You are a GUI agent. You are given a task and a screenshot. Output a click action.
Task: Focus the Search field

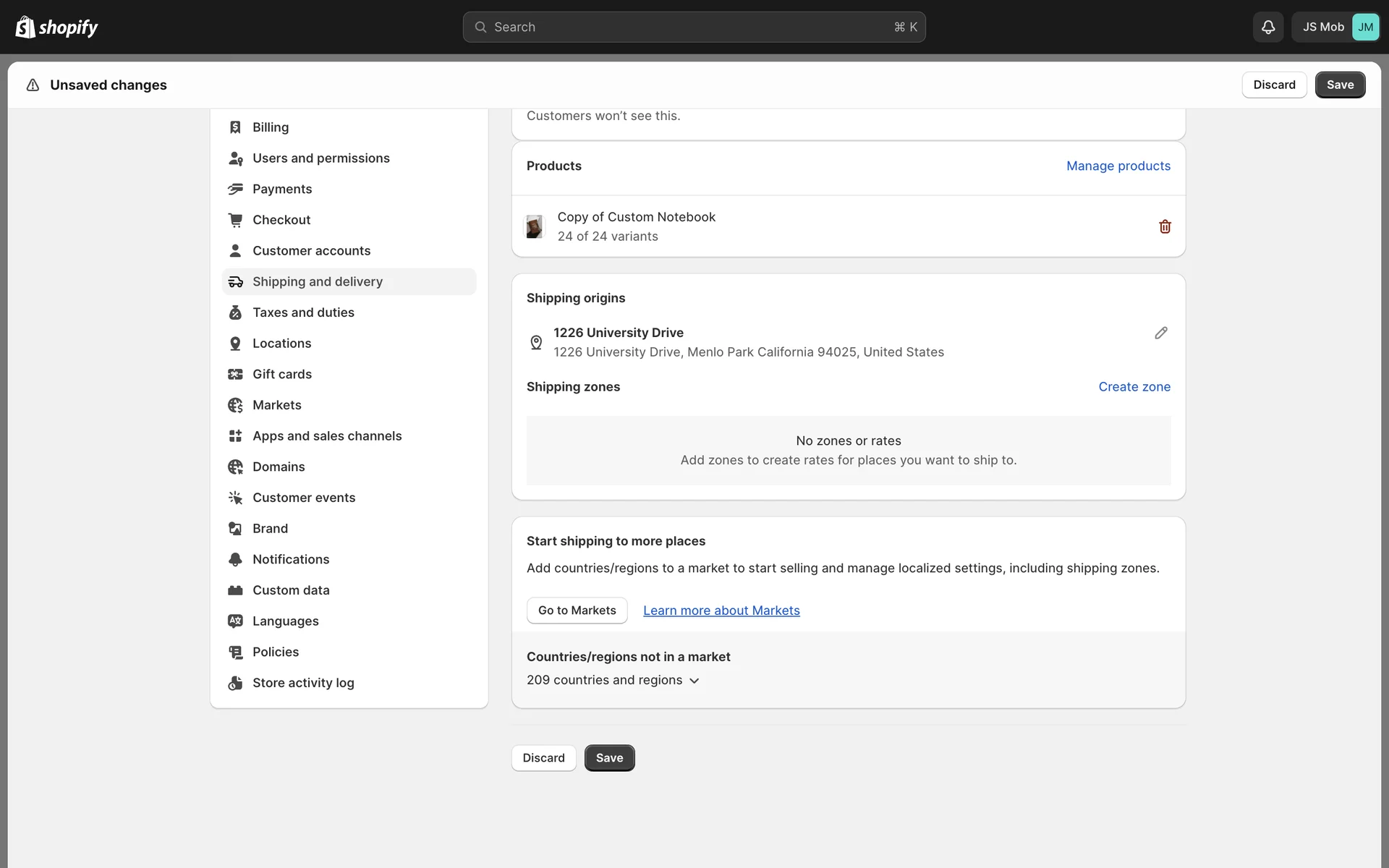pyautogui.click(x=693, y=27)
